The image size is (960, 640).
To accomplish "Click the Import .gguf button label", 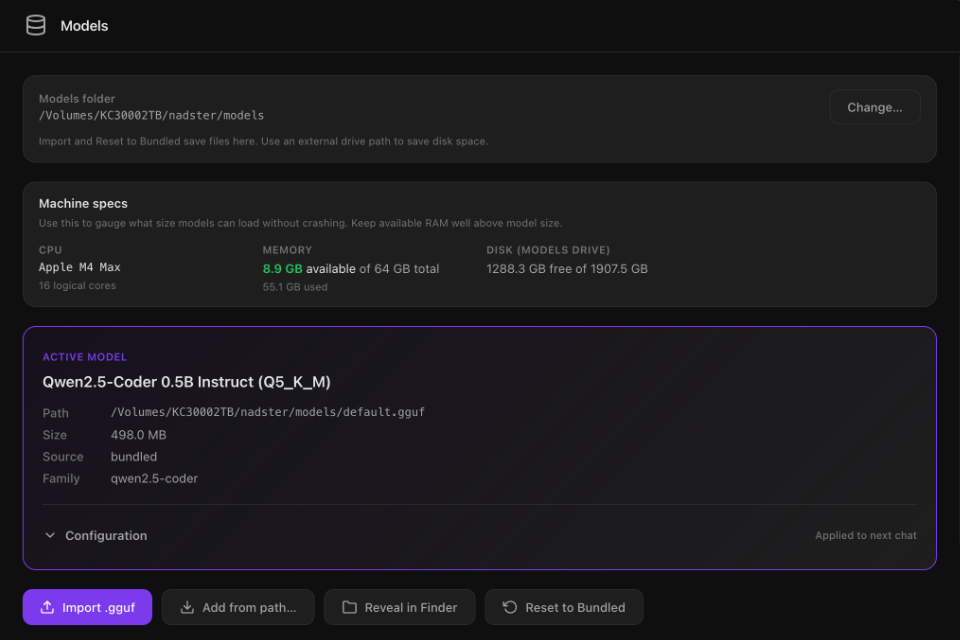I will (x=96, y=607).
